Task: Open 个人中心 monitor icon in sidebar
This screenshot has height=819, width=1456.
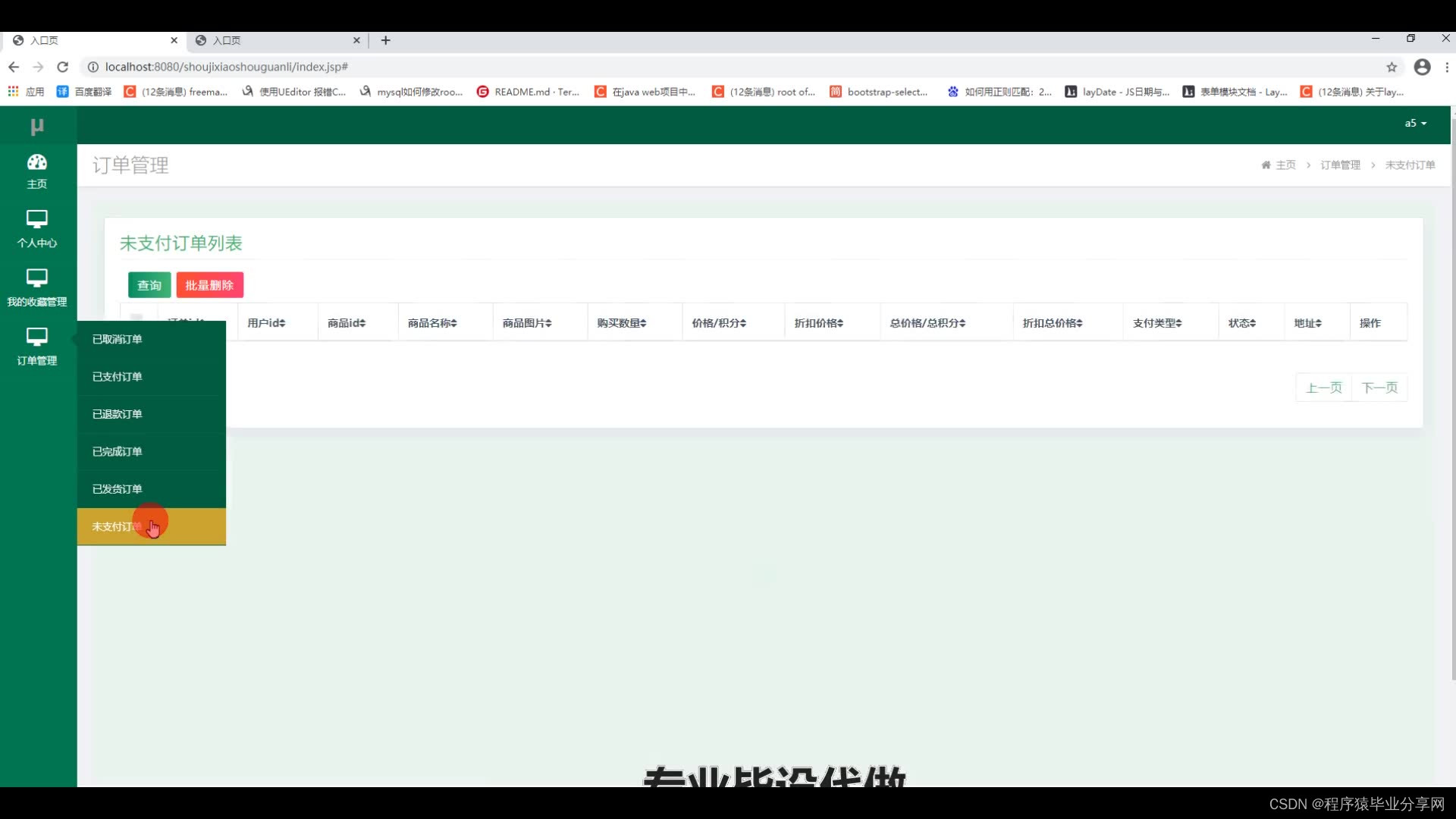Action: tap(36, 219)
